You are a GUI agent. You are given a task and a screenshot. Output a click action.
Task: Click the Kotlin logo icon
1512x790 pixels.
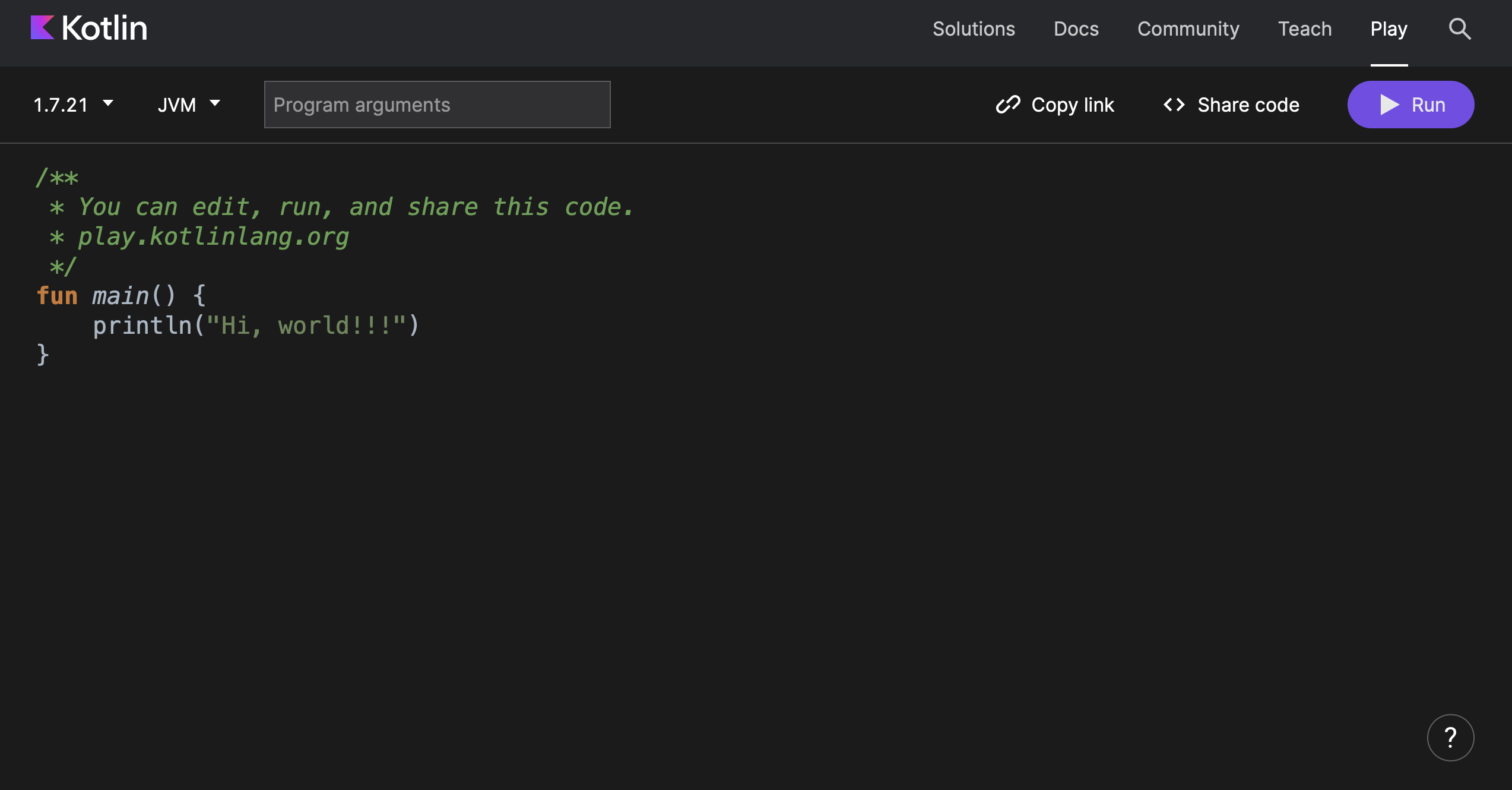click(42, 28)
